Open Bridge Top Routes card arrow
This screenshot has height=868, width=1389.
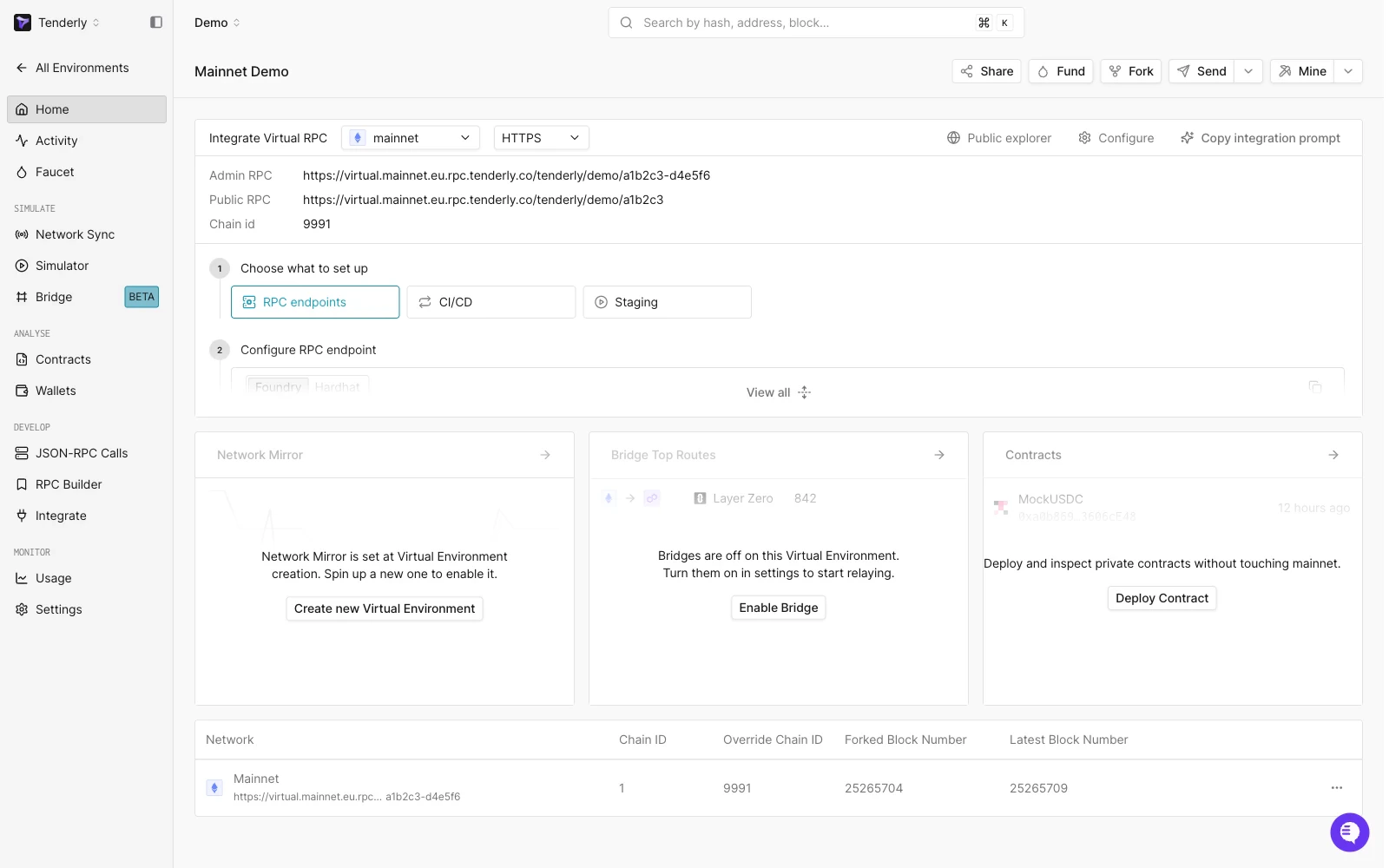pos(939,455)
